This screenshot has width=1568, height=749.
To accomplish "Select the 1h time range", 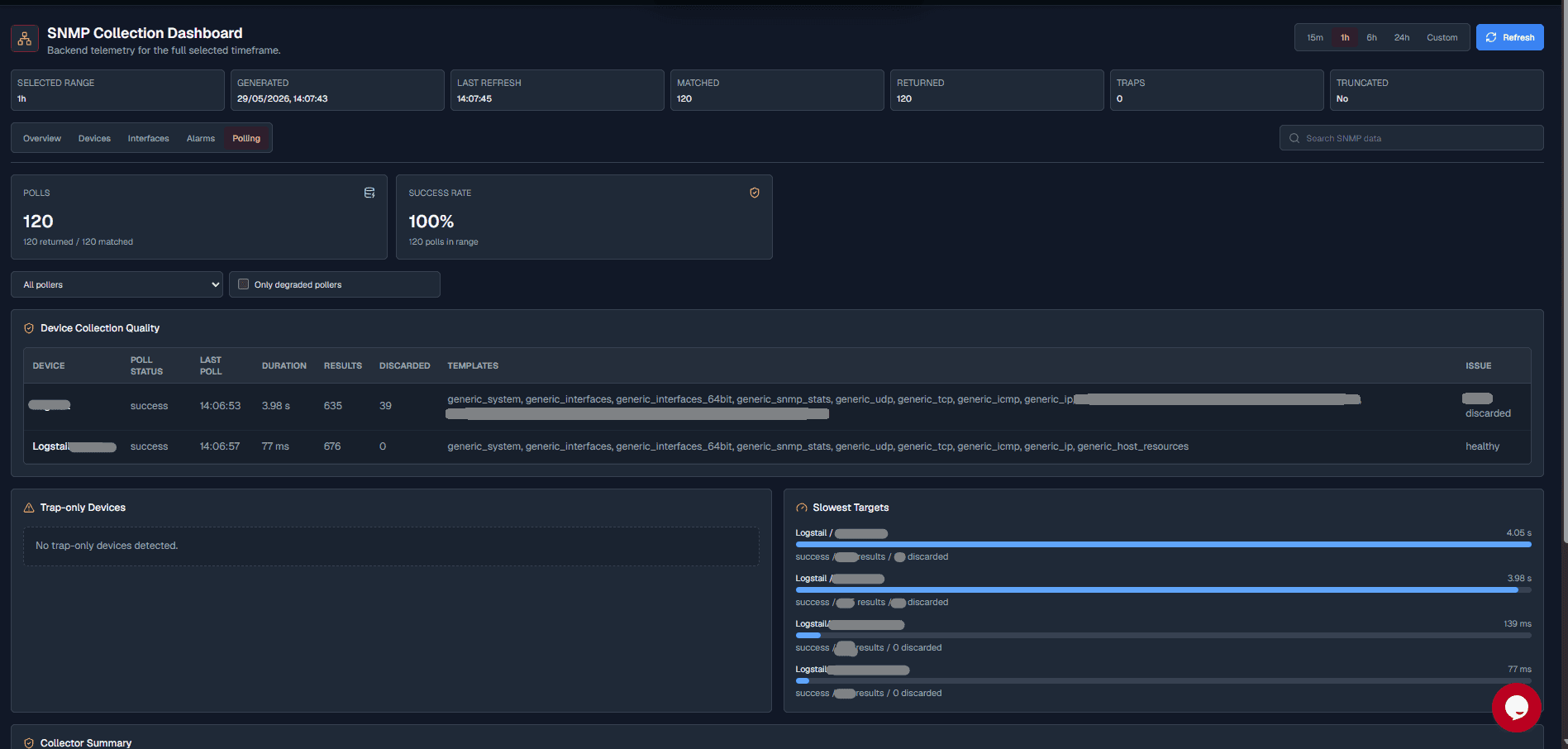I will coord(1345,37).
